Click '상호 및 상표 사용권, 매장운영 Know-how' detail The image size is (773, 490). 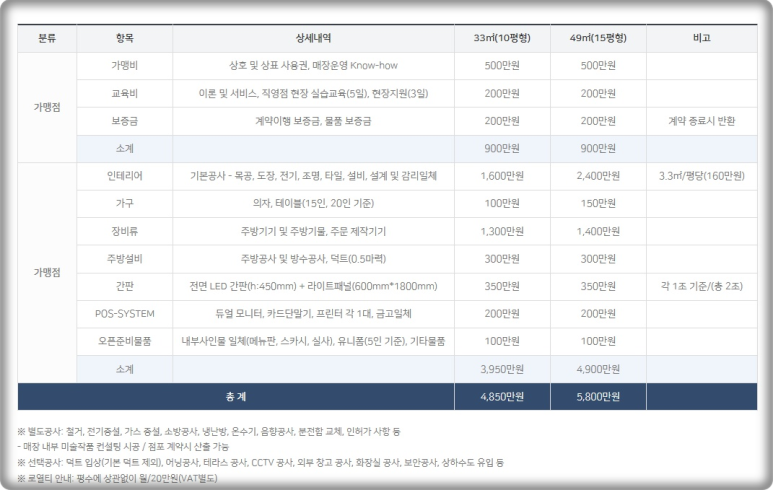coord(314,66)
